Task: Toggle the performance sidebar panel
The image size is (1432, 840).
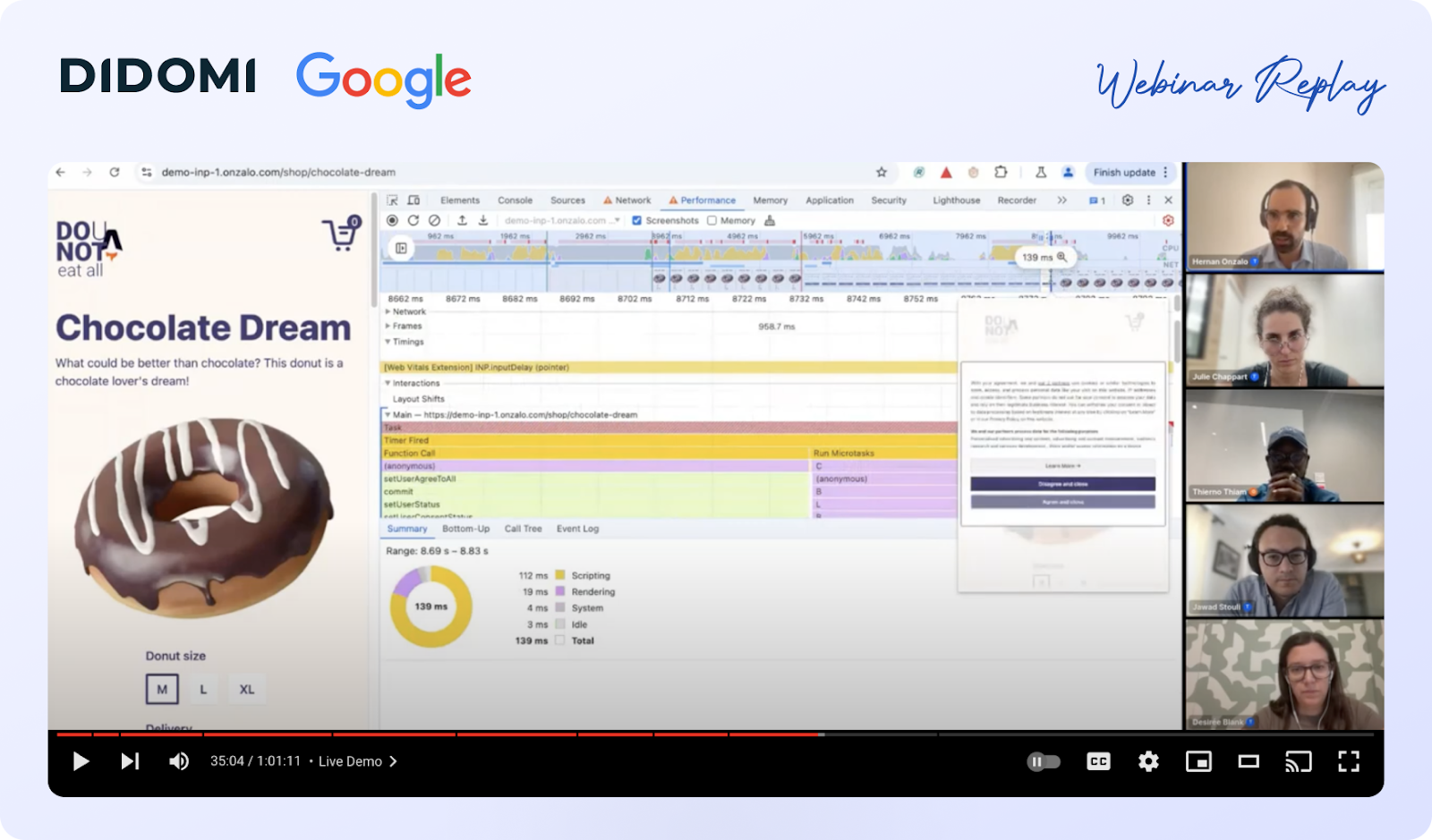Action: (x=401, y=248)
